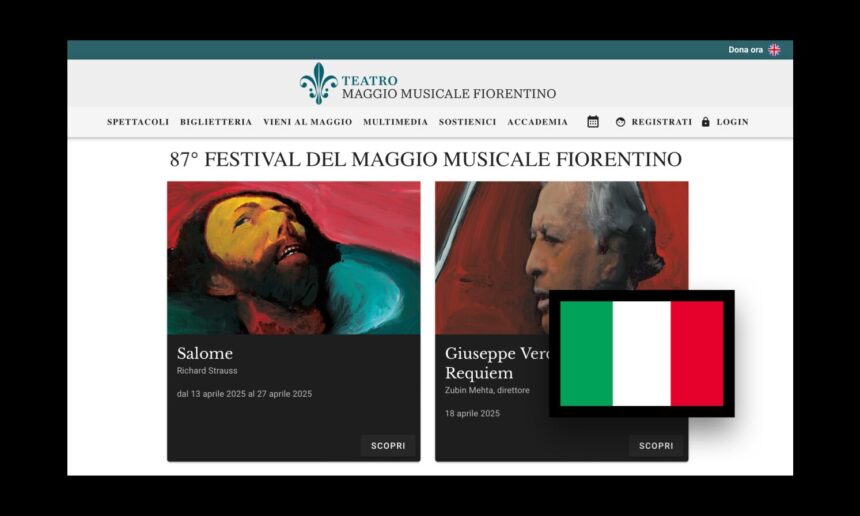Click the Registrati user icon
Screen dimensions: 860x516
pyautogui.click(x=620, y=122)
